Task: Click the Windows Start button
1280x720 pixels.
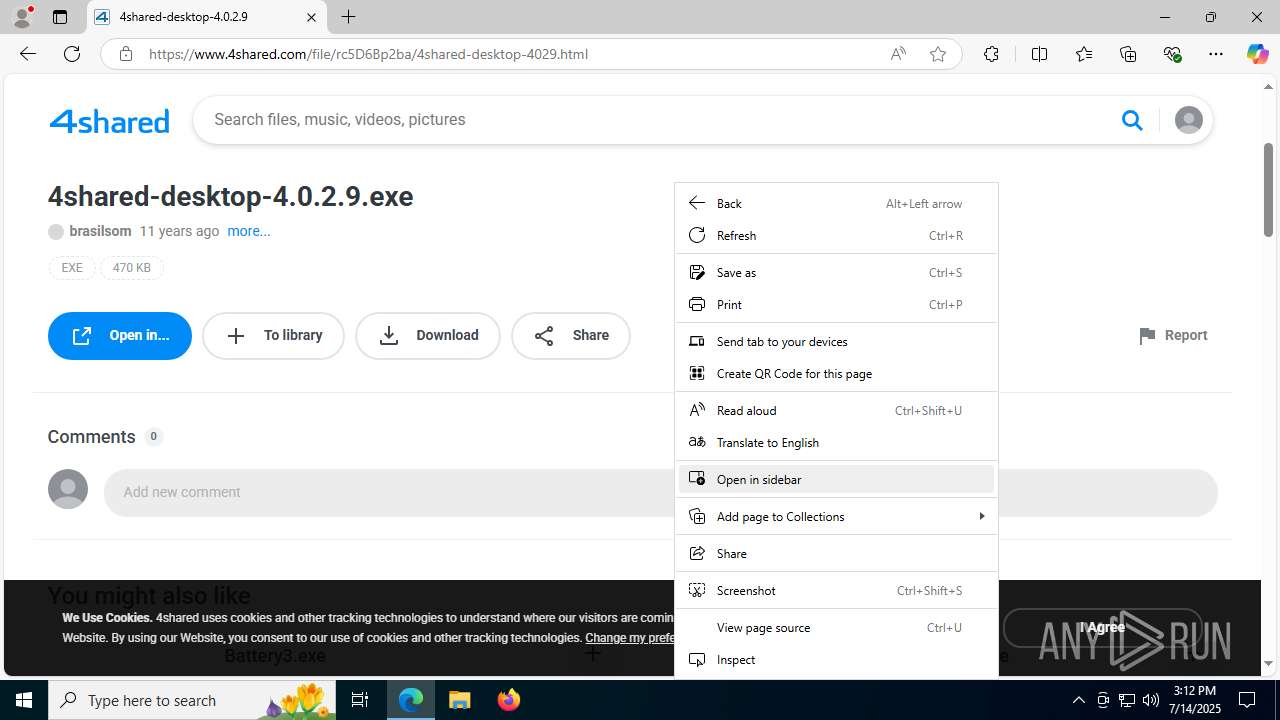Action: pos(24,700)
